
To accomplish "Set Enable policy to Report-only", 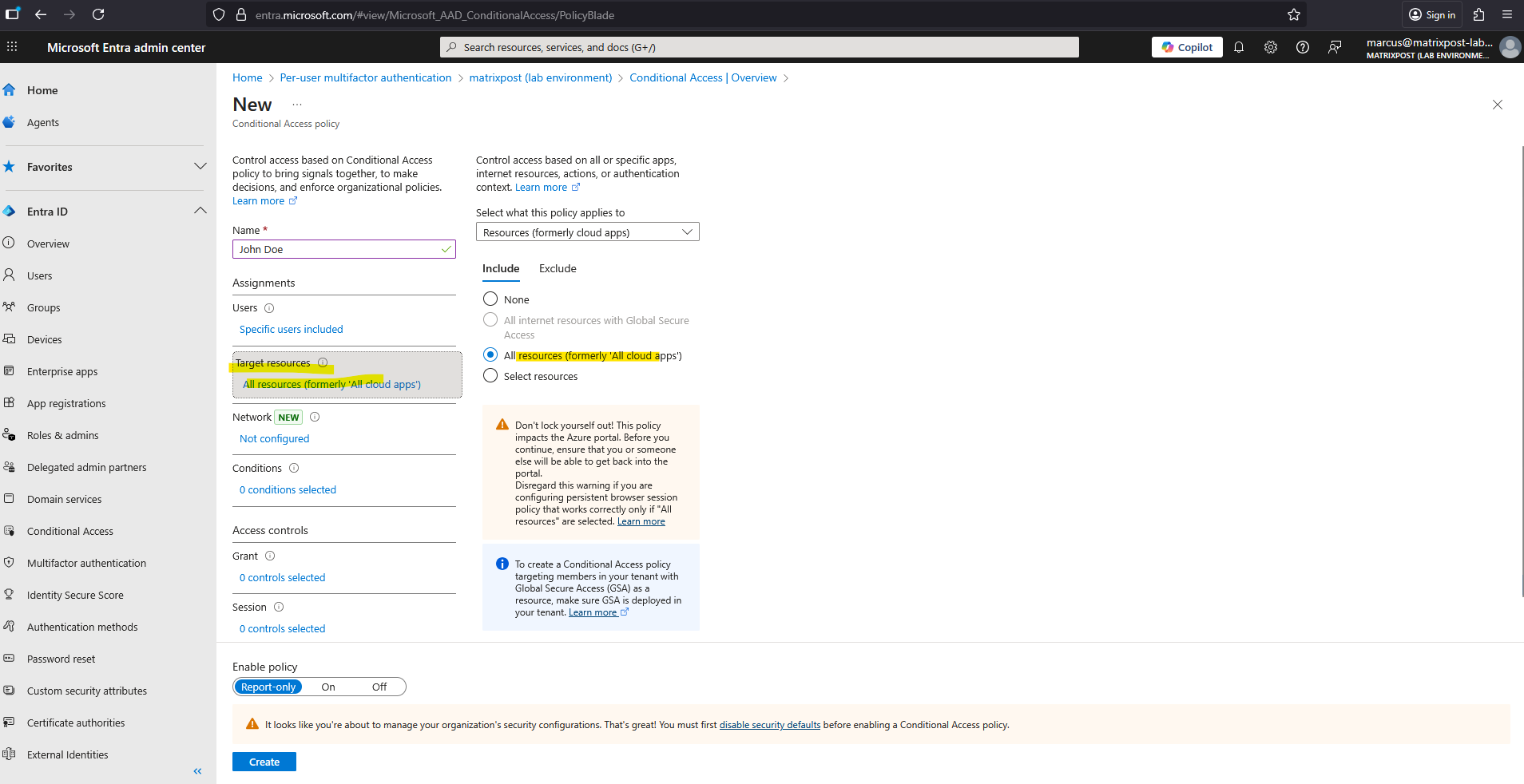I will [x=268, y=687].
